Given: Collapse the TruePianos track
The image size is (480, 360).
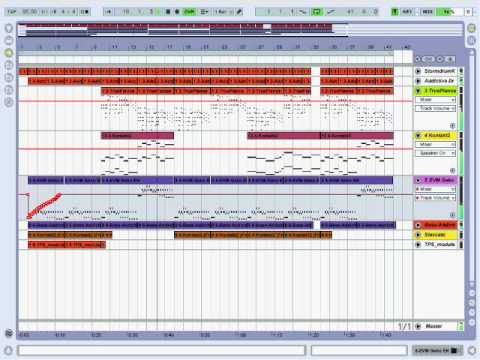Looking at the screenshot, I should point(418,91).
